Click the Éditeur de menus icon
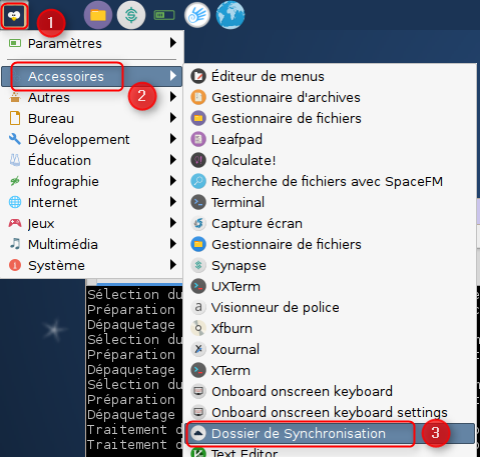The height and width of the screenshot is (457, 480). pos(198,76)
